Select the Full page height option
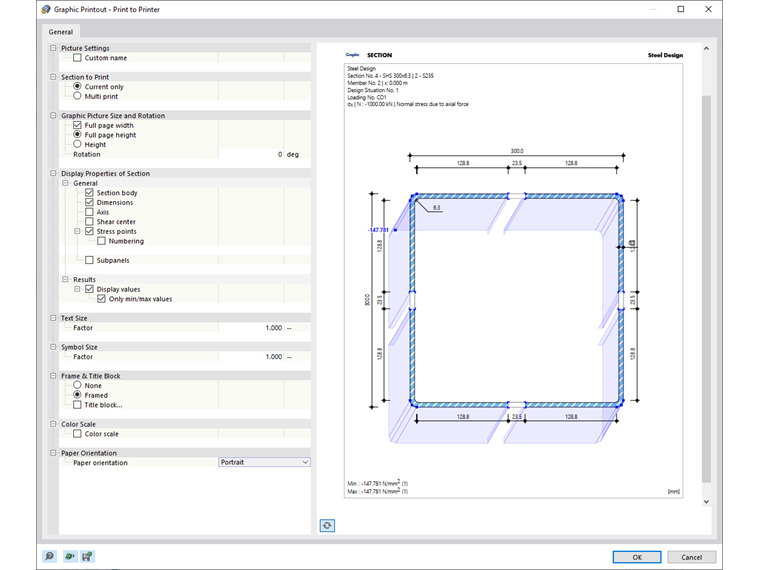The height and width of the screenshot is (570, 760). click(77, 134)
